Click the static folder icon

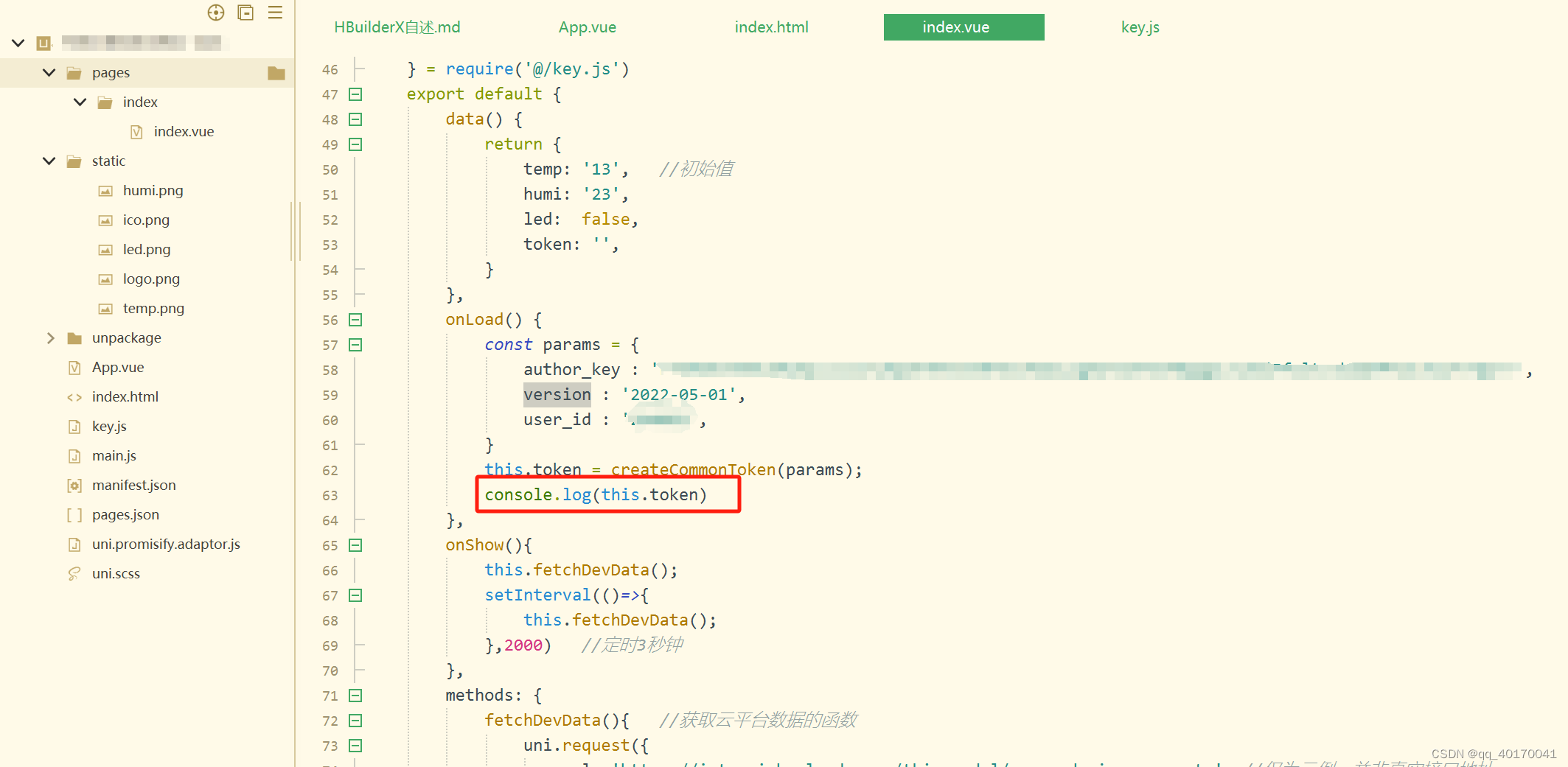[x=74, y=161]
